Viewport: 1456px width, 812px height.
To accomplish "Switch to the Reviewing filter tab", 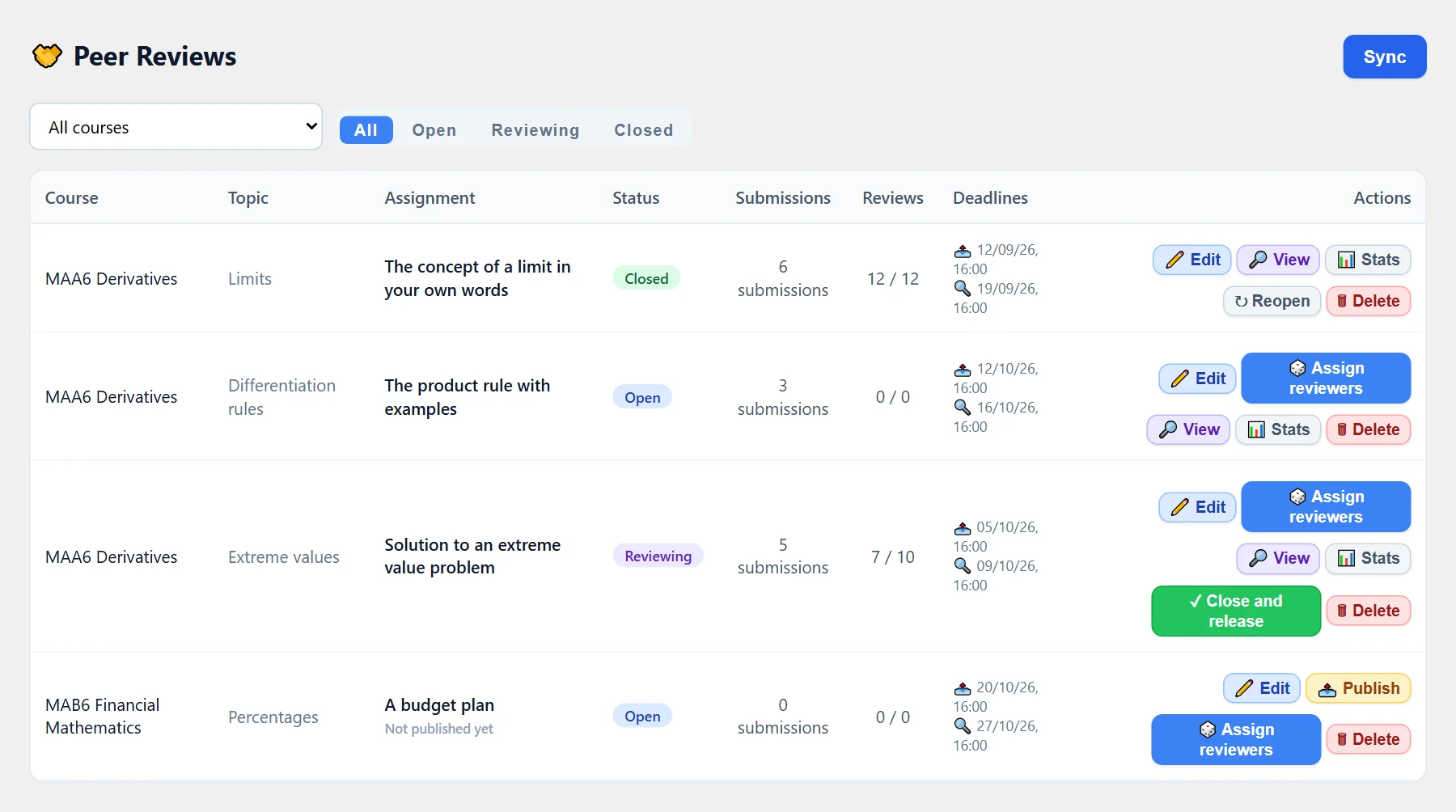I will [x=535, y=129].
